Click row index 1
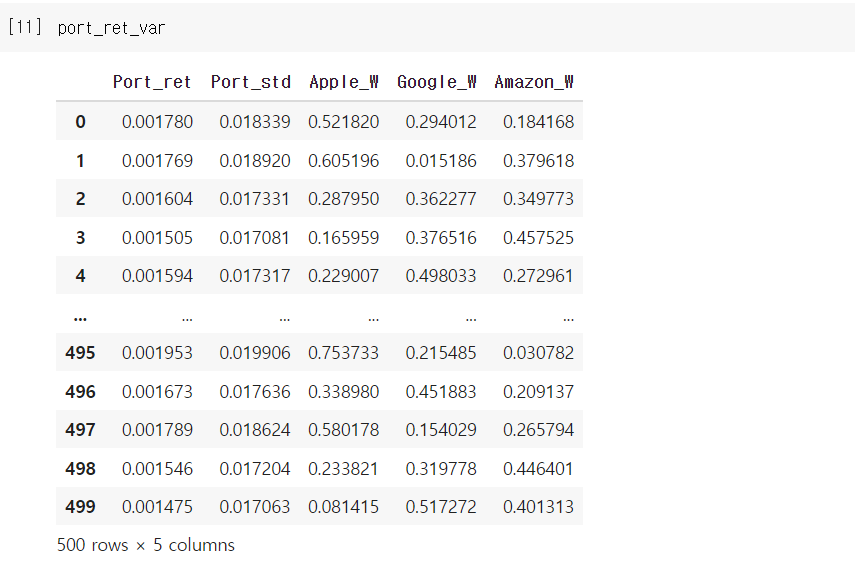Image resolution: width=856 pixels, height=561 pixels. (x=80, y=161)
